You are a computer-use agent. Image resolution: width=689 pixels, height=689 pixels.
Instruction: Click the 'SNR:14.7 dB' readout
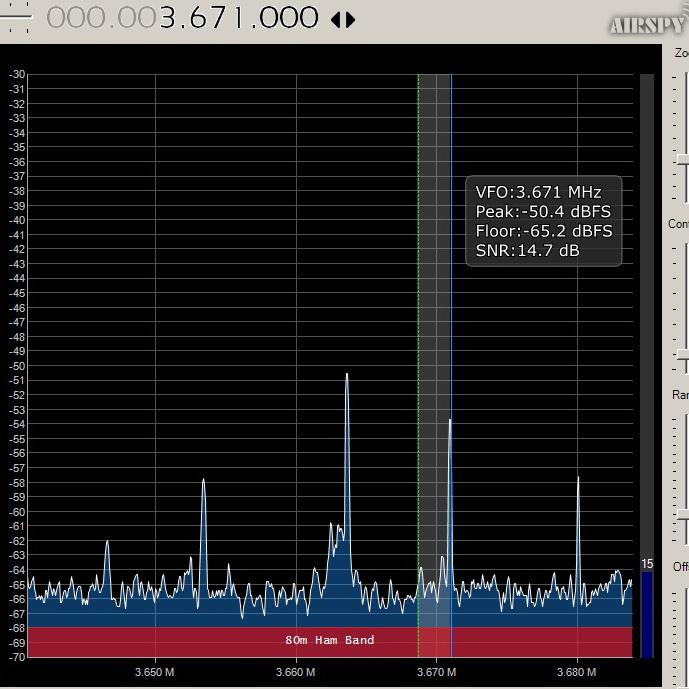coord(527,250)
